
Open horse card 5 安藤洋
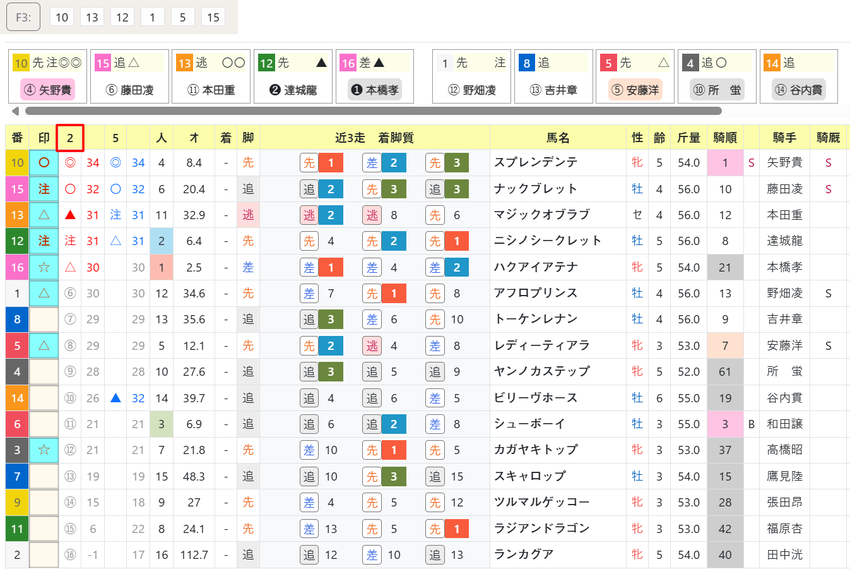[x=635, y=76]
